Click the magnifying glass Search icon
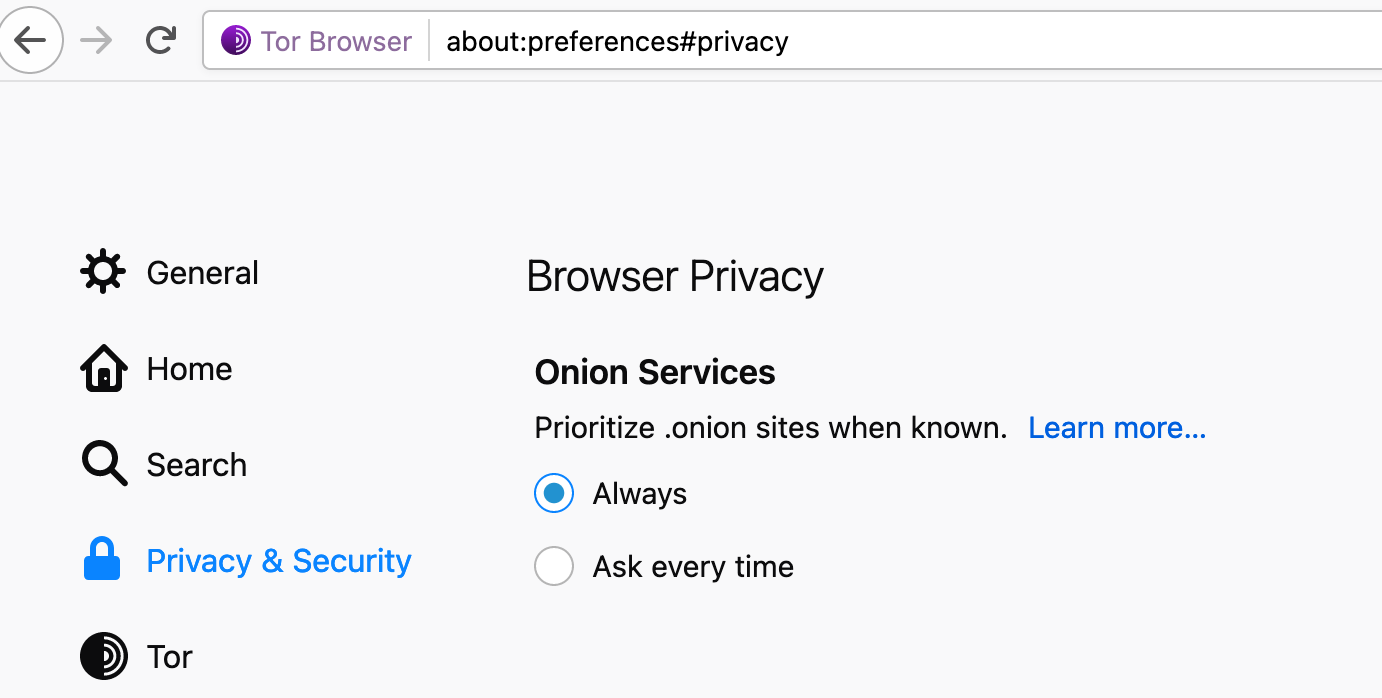The image size is (1382, 698). (x=103, y=463)
